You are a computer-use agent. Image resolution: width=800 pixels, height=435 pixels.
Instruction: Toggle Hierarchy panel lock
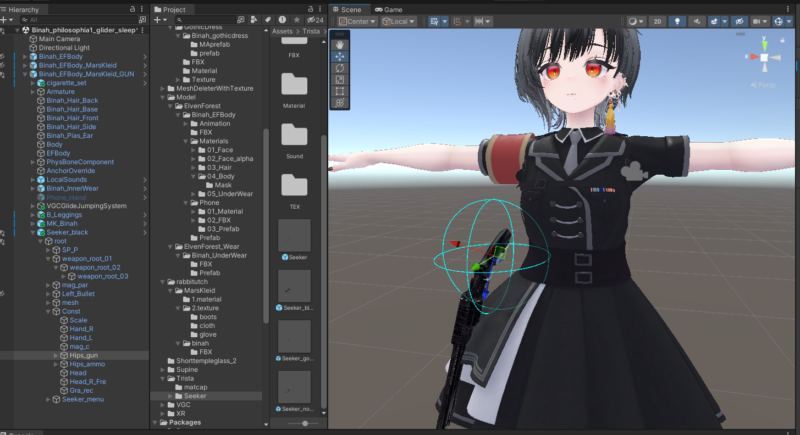click(x=133, y=9)
